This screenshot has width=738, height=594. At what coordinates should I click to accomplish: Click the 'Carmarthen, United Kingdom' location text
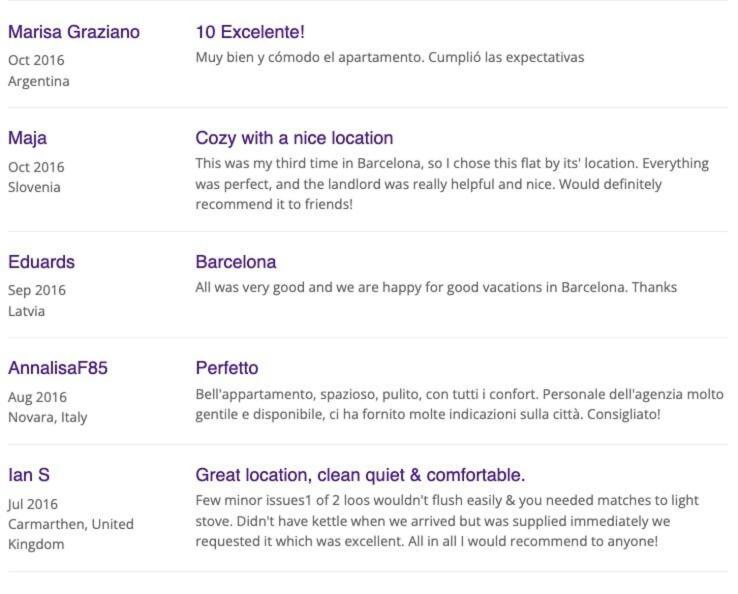[71, 534]
